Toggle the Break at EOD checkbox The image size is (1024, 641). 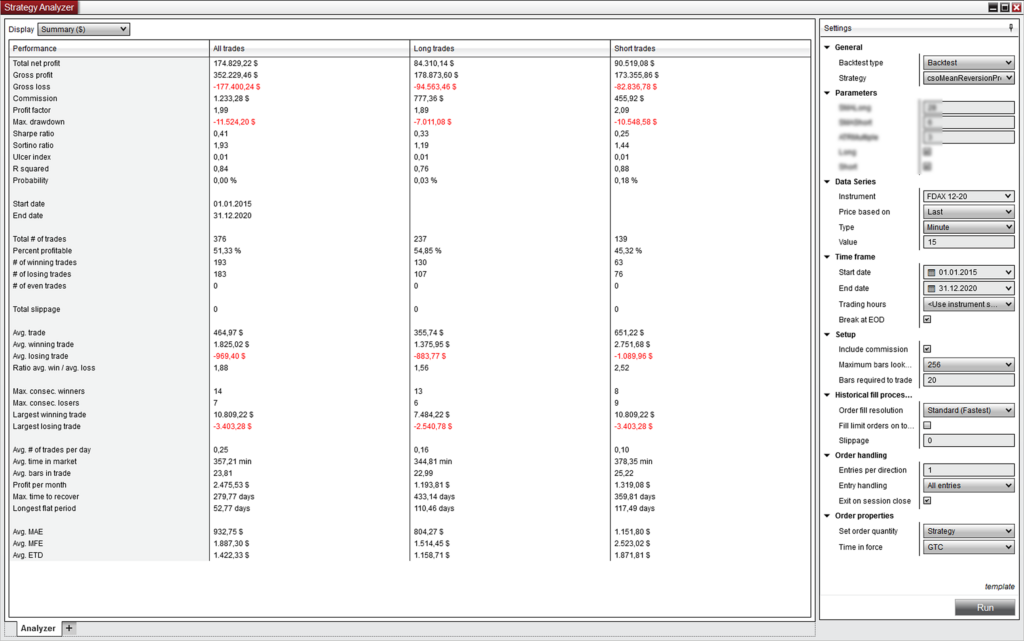tap(927, 319)
